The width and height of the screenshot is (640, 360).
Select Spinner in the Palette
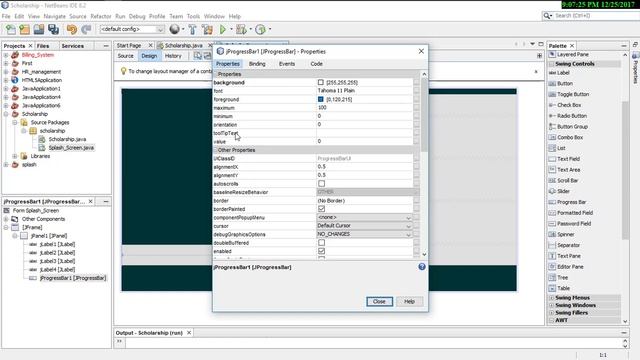(565, 234)
